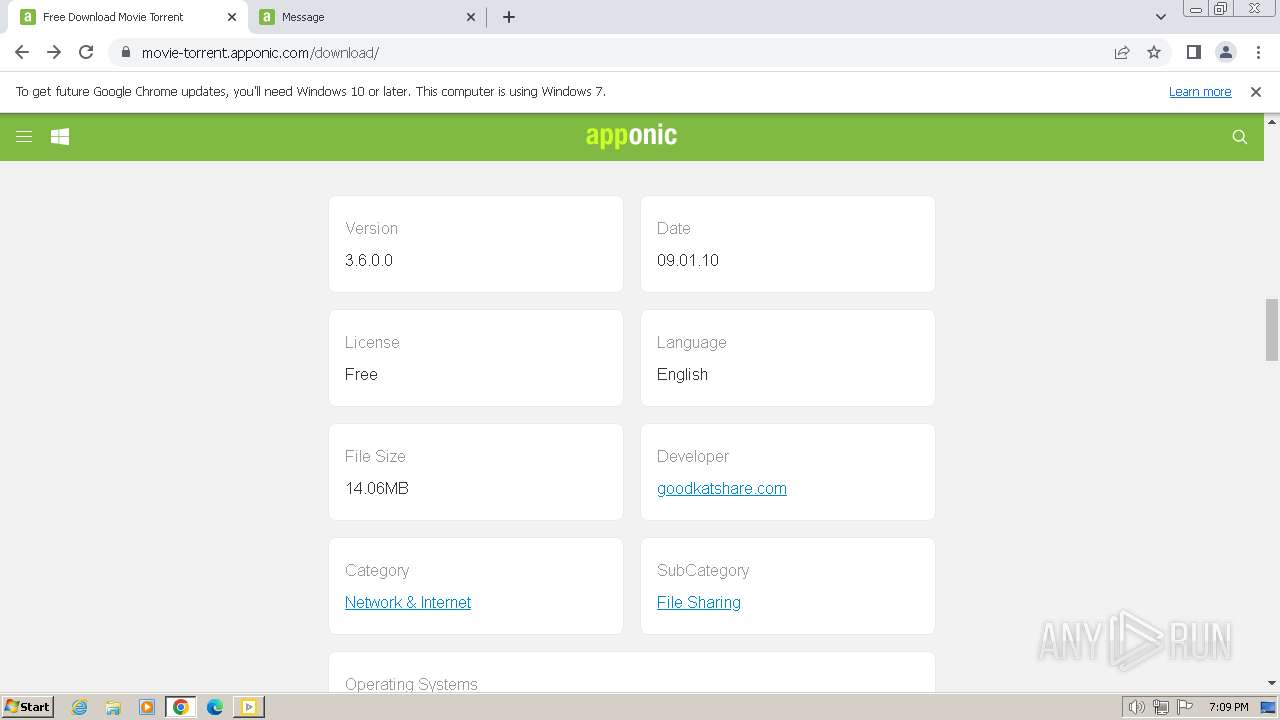Open the Action Center flag icon

click(1185, 707)
